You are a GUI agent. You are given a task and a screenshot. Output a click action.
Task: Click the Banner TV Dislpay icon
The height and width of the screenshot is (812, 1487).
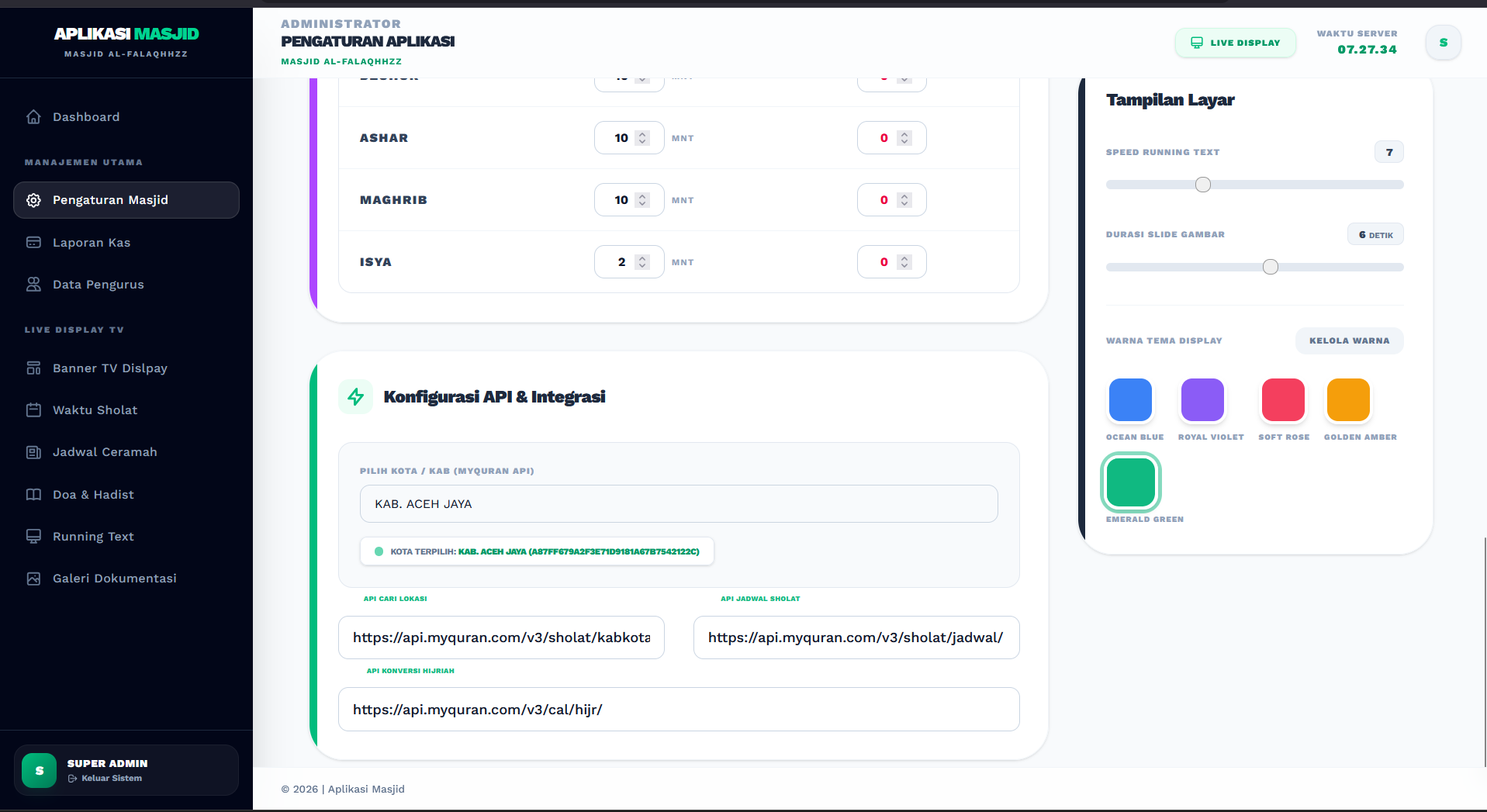[x=33, y=368]
